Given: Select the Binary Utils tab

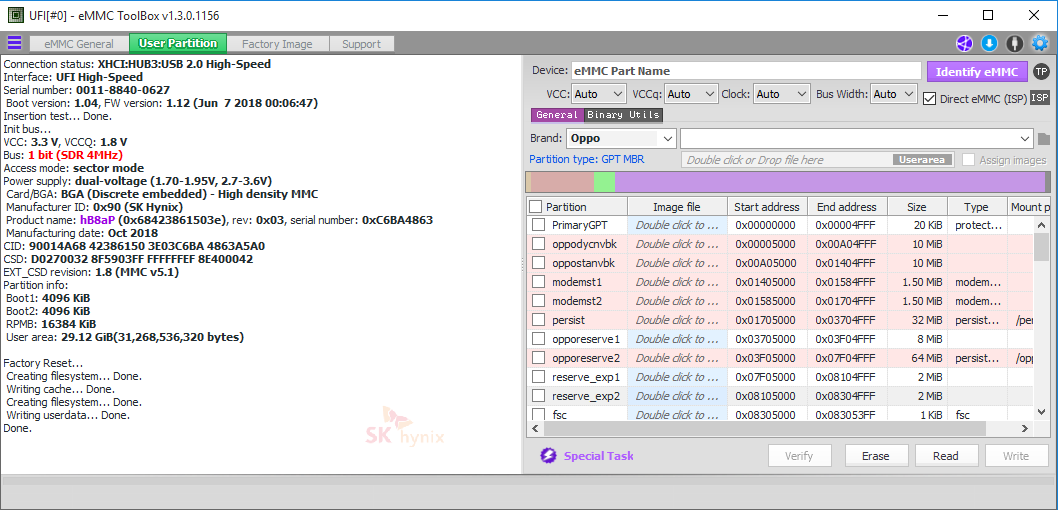Looking at the screenshot, I should (623, 115).
